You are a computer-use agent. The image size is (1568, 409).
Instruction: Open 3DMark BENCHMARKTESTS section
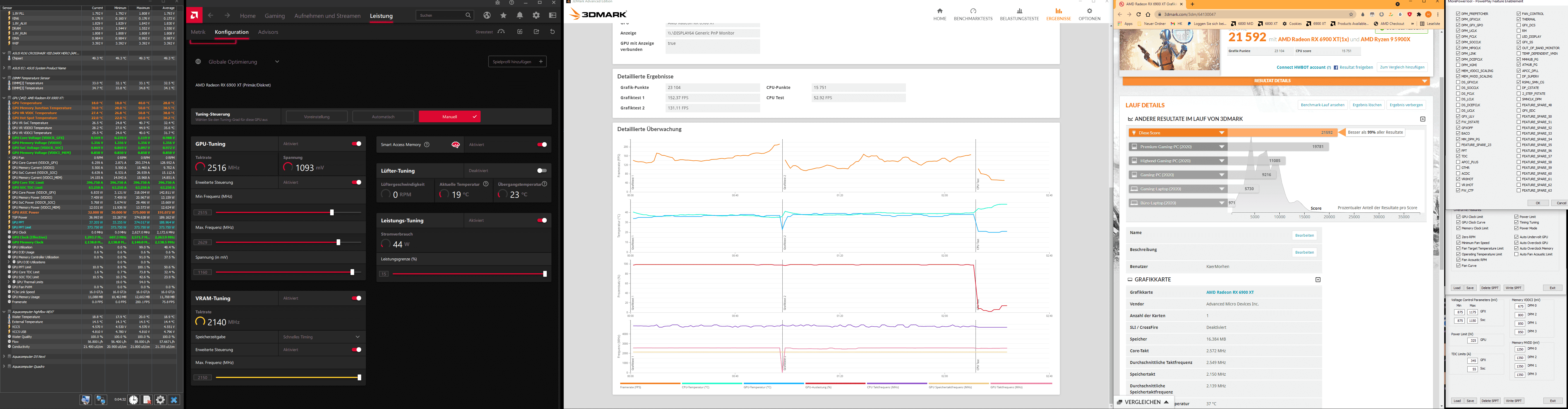973,14
